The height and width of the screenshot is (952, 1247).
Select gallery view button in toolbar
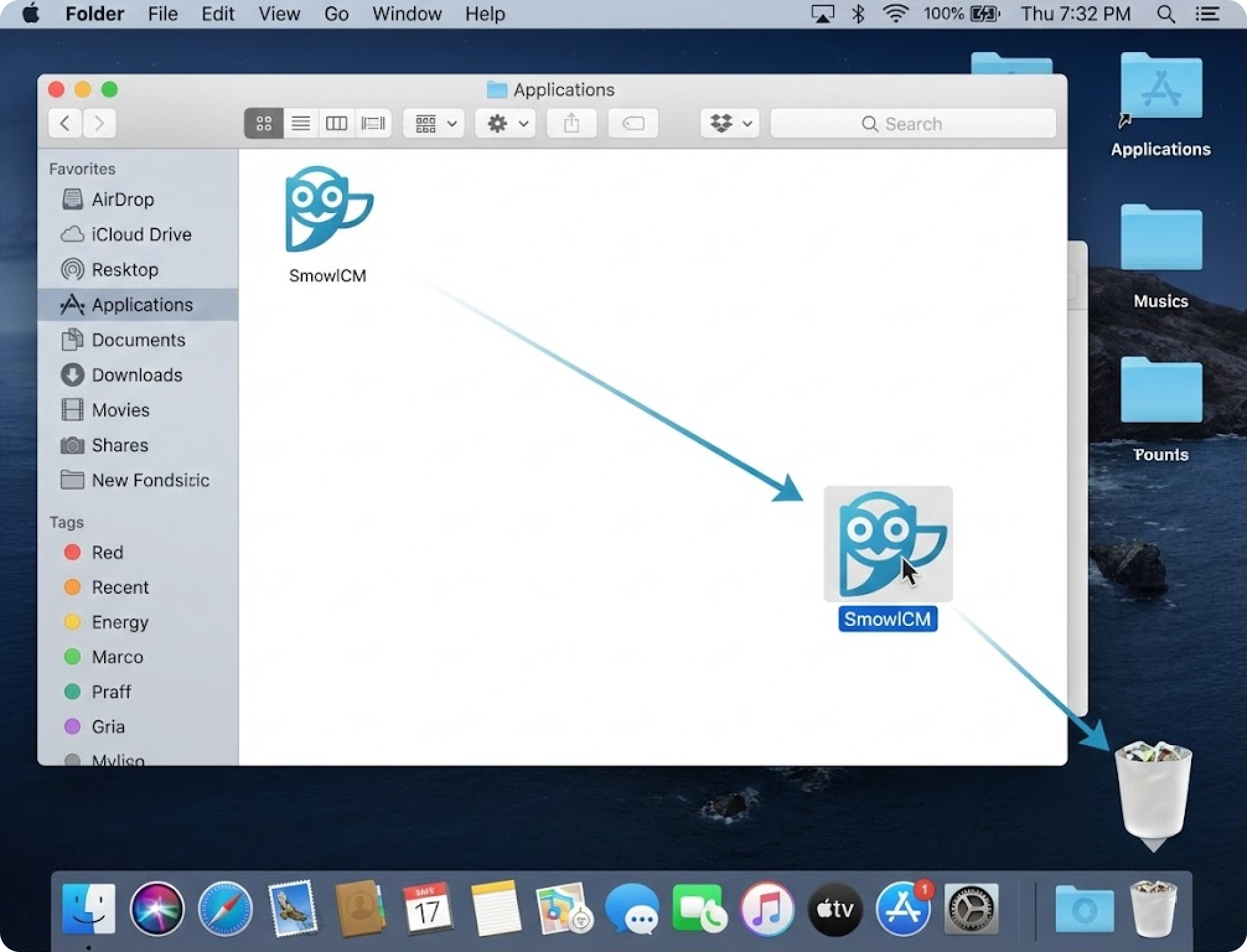pyautogui.click(x=373, y=123)
